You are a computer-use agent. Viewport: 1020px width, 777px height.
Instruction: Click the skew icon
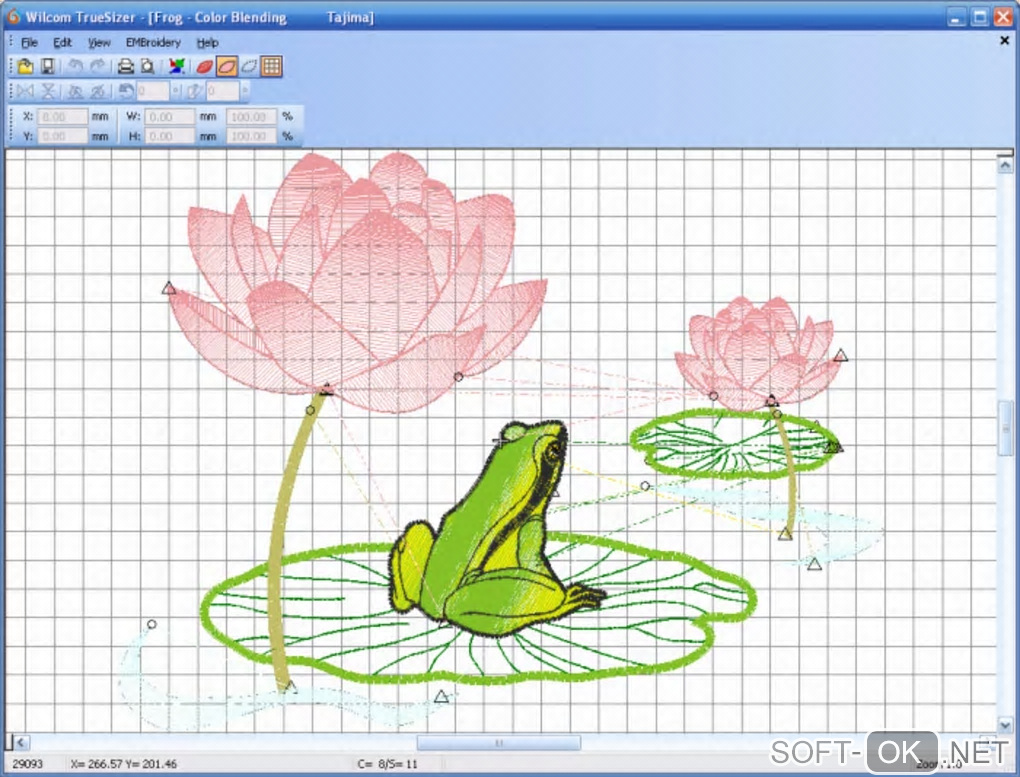194,91
